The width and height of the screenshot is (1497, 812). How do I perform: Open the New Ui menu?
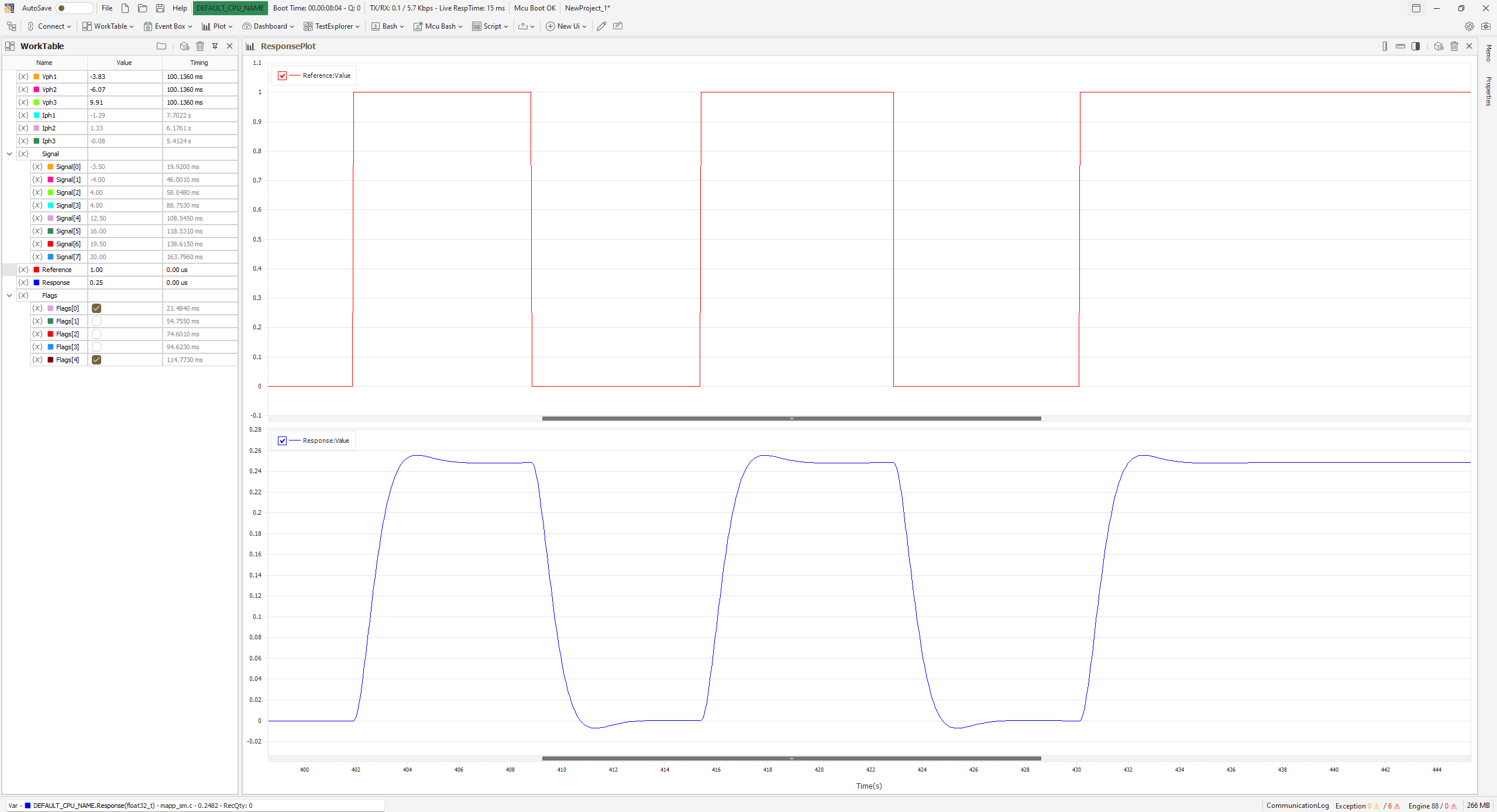tap(566, 26)
